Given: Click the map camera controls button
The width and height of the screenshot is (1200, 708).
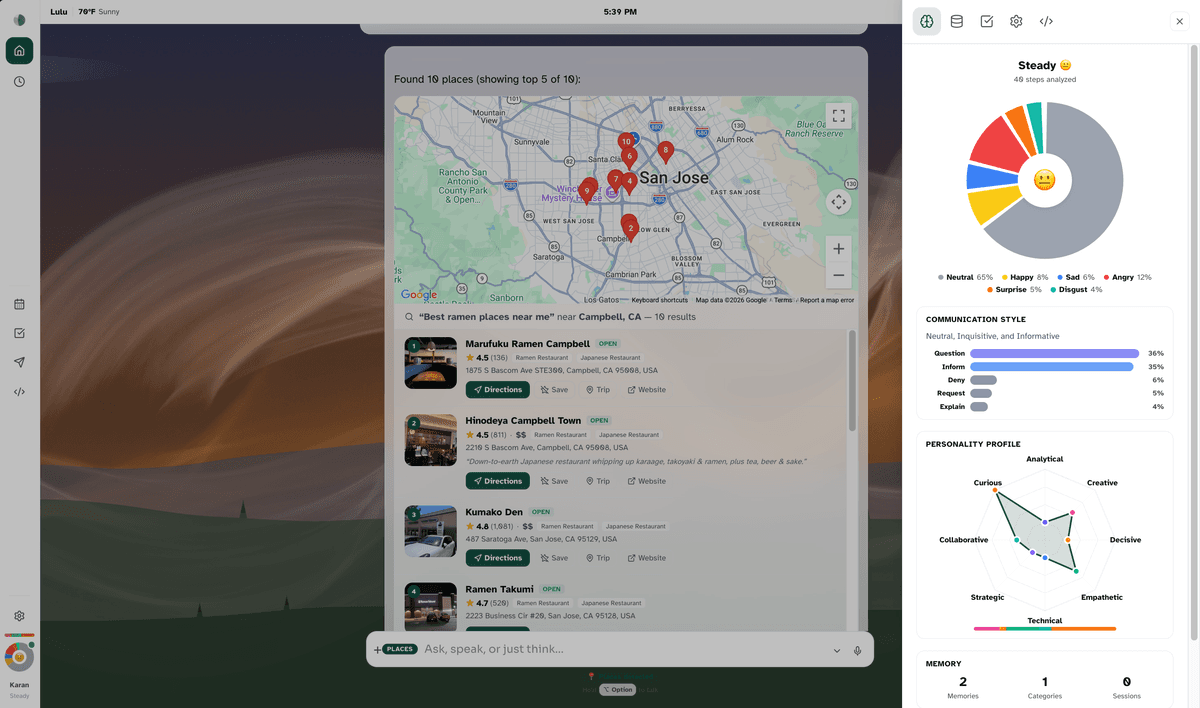Looking at the screenshot, I should (838, 202).
